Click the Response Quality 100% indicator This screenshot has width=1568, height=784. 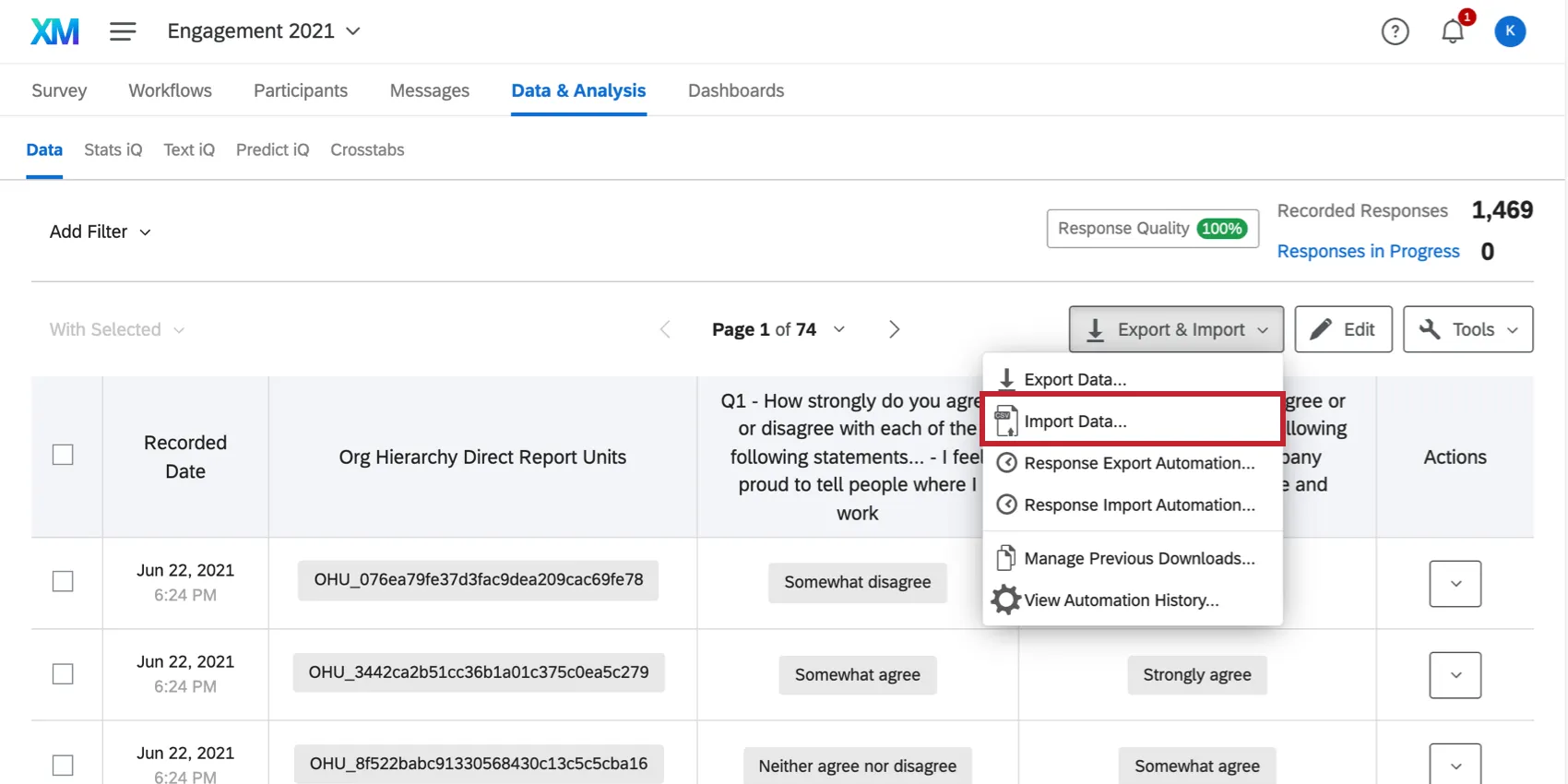pyautogui.click(x=1152, y=229)
